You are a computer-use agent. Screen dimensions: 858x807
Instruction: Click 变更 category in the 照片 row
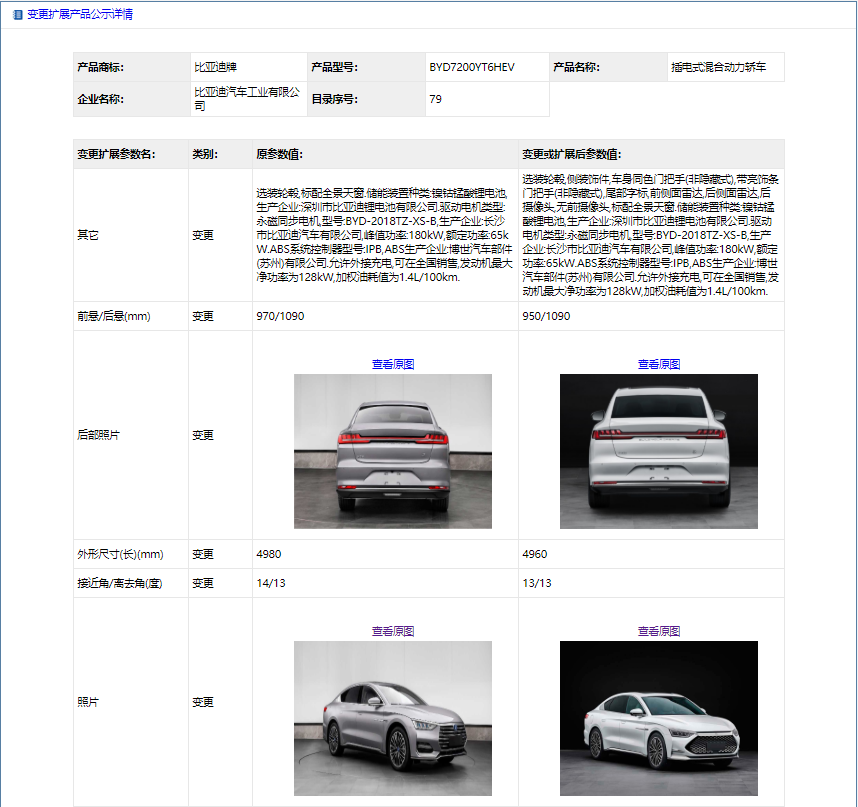click(x=202, y=702)
